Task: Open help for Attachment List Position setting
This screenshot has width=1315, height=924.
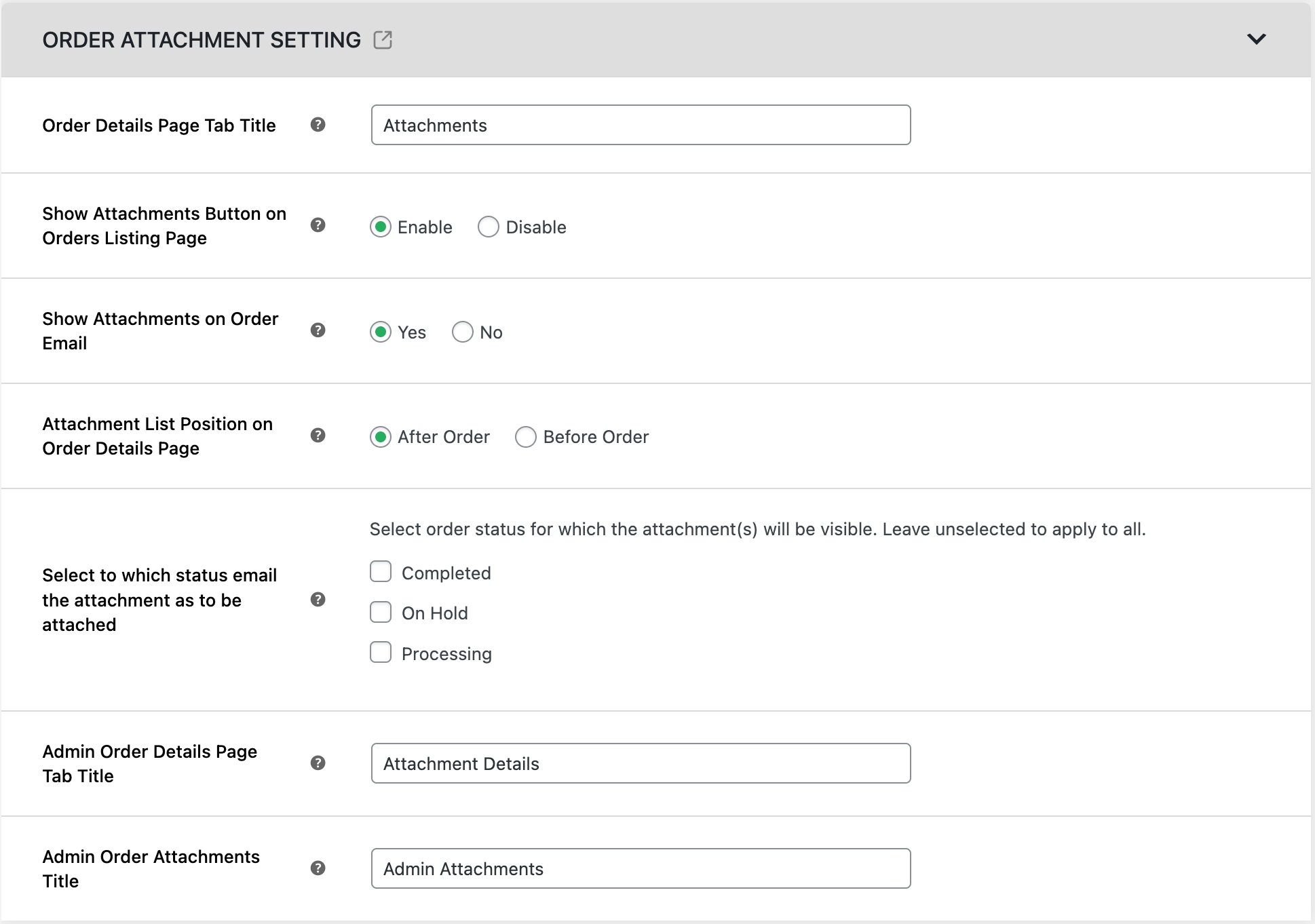Action: pos(318,436)
